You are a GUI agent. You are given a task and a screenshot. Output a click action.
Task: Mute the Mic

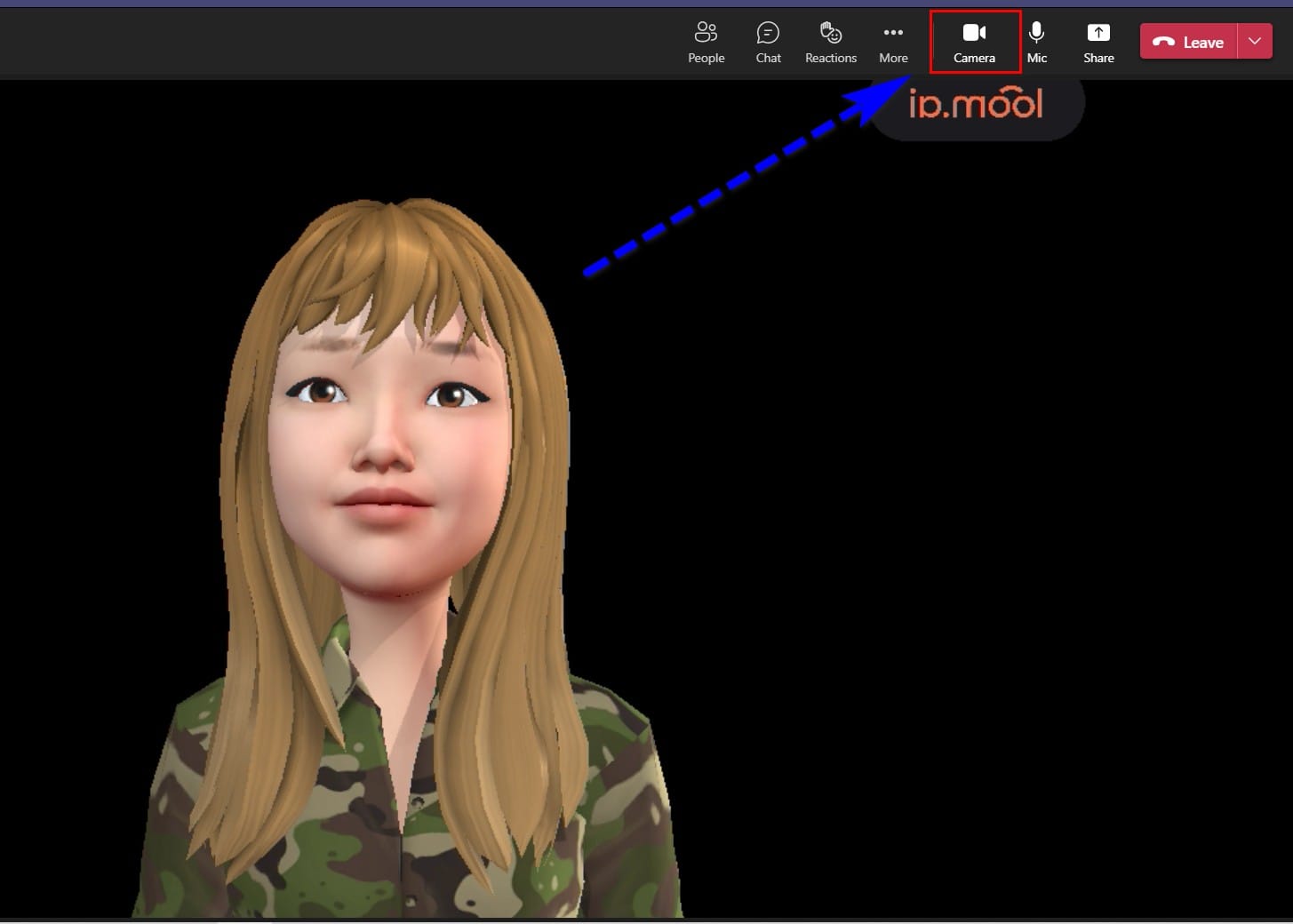[x=1037, y=42]
